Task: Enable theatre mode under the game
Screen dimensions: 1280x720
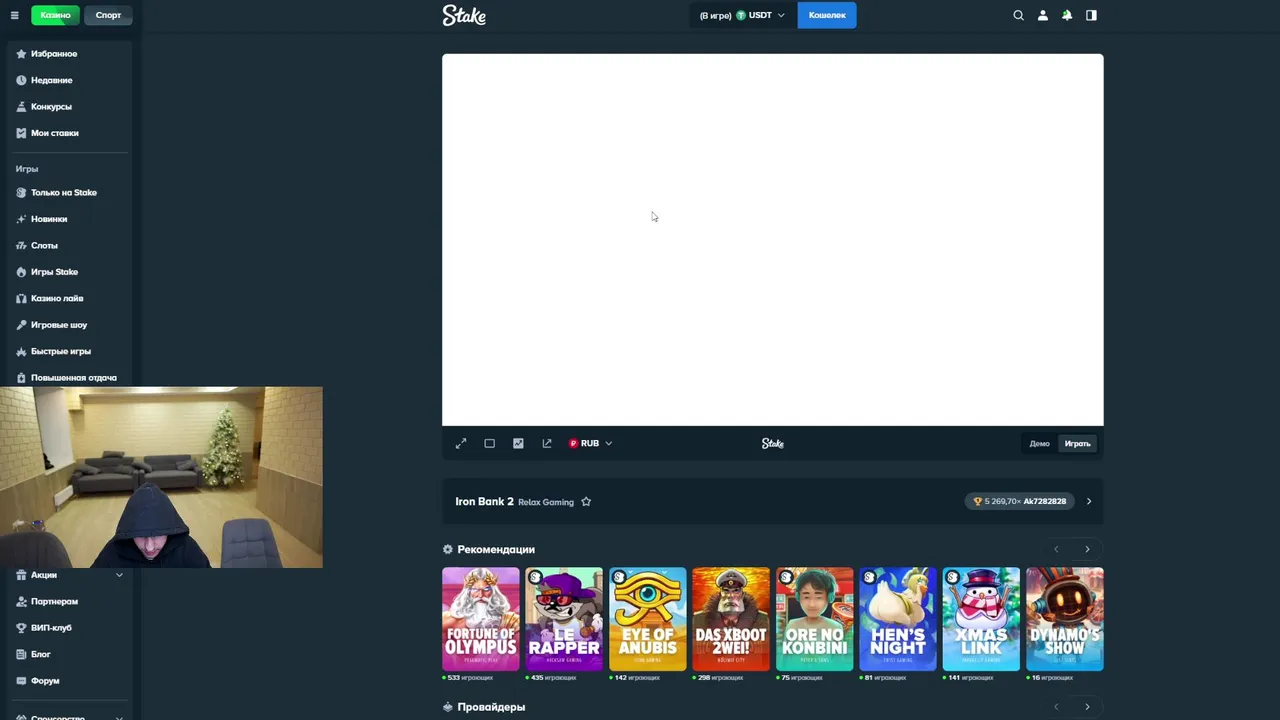Action: point(489,443)
